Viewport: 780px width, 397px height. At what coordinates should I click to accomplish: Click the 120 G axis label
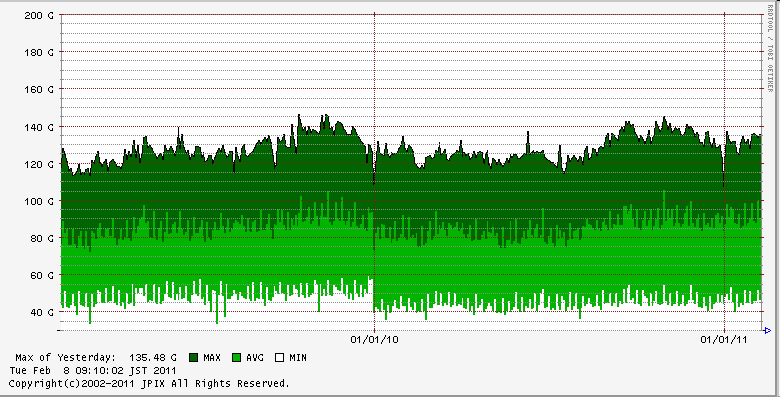(x=39, y=164)
